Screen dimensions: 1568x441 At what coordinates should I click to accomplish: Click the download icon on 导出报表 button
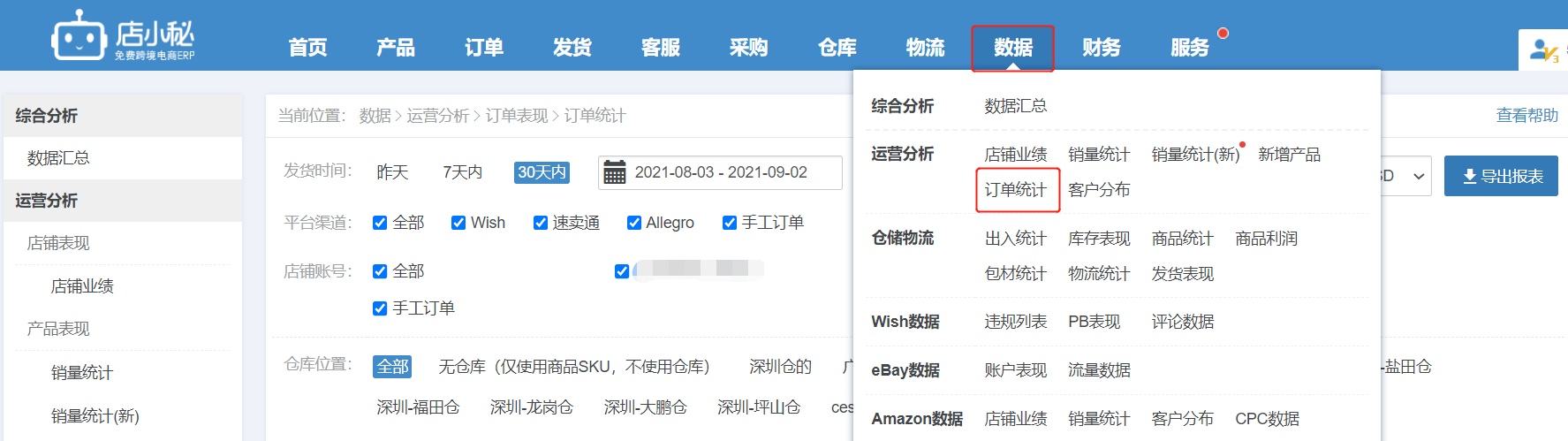(x=1469, y=177)
